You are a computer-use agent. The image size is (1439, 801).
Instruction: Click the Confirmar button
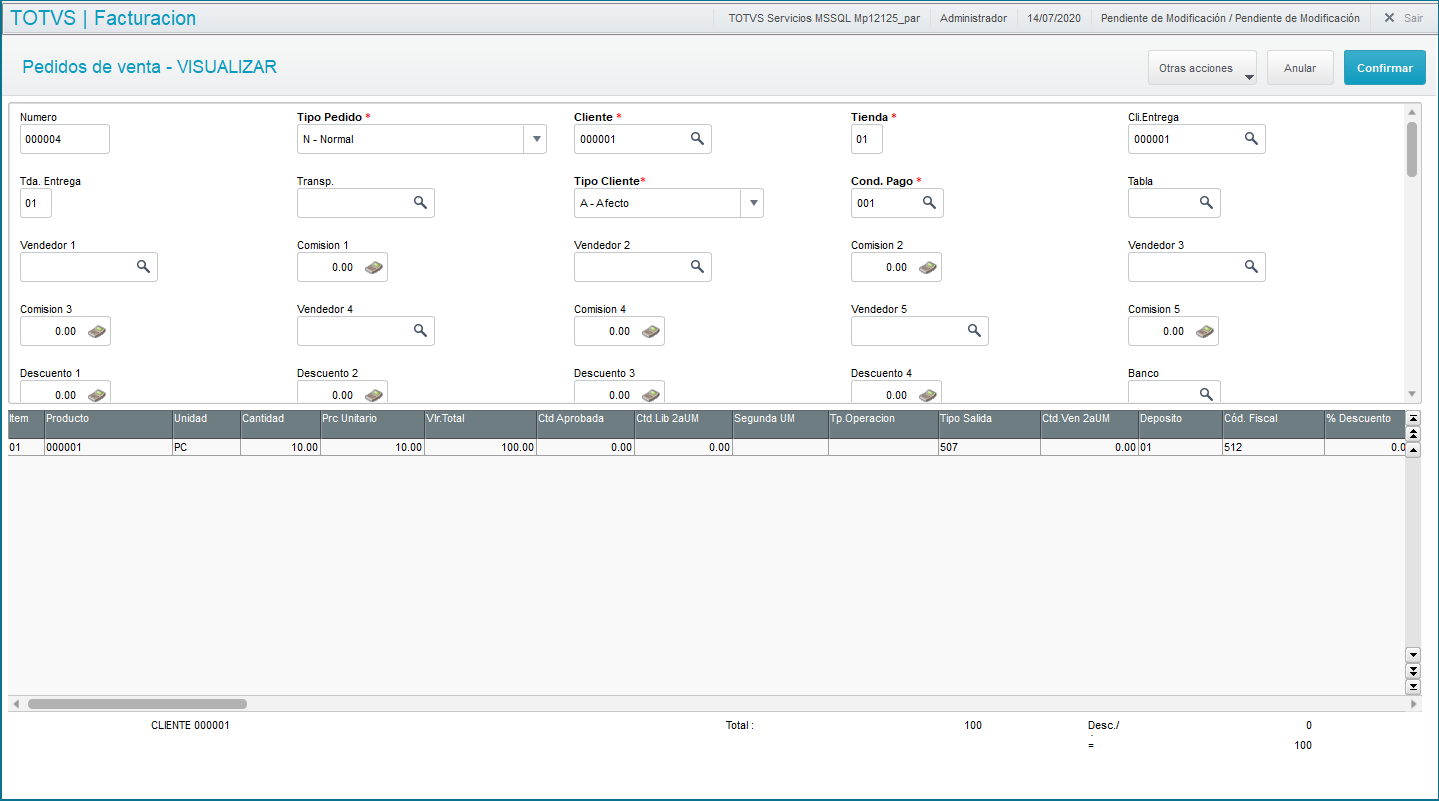pos(1384,68)
